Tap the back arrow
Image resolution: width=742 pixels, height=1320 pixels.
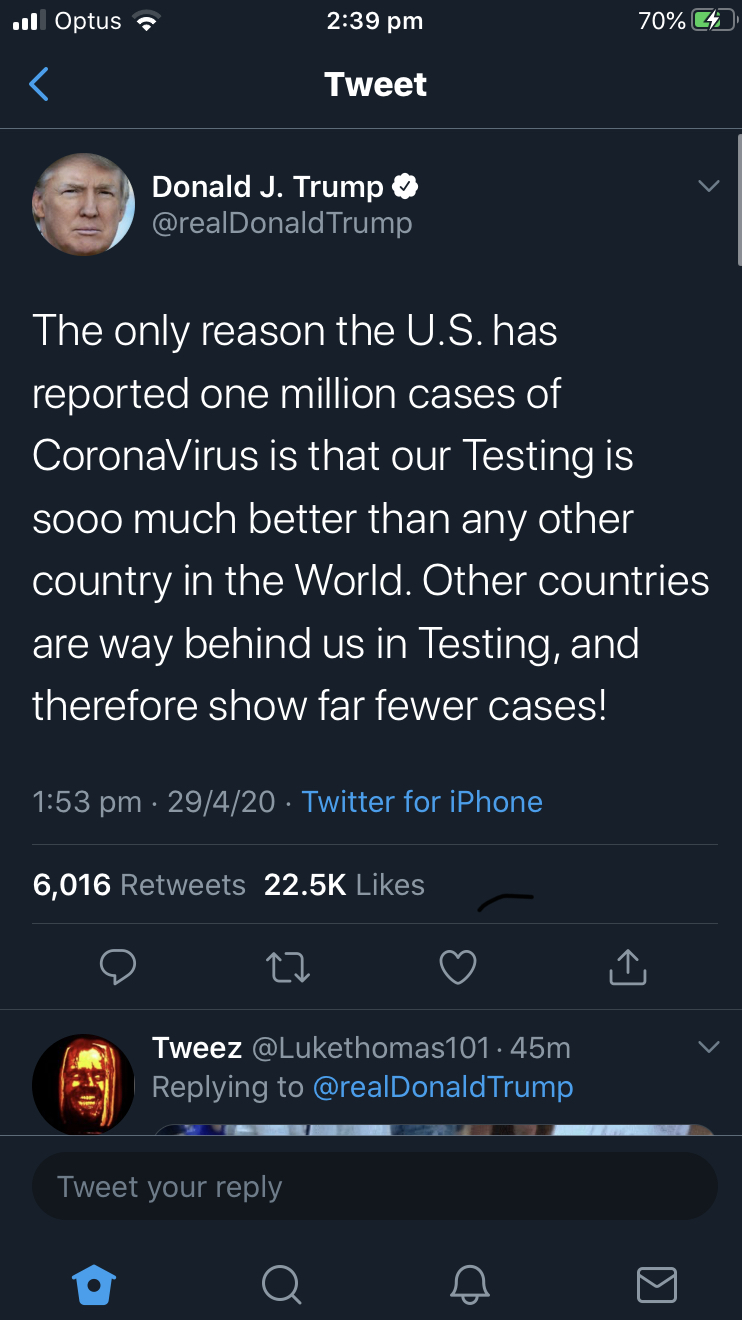pos(39,85)
